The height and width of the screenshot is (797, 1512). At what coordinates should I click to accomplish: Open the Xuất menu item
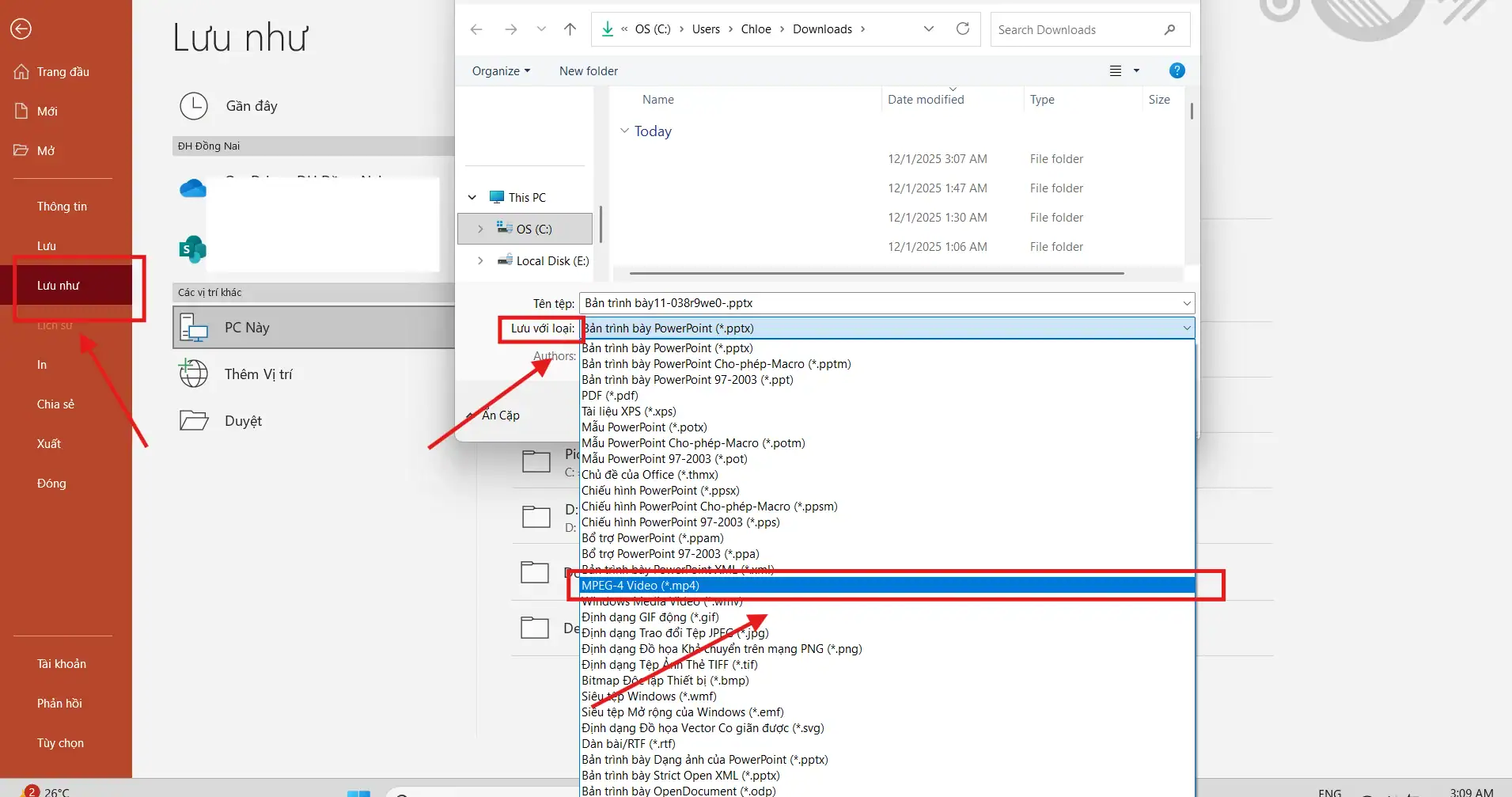(x=48, y=443)
